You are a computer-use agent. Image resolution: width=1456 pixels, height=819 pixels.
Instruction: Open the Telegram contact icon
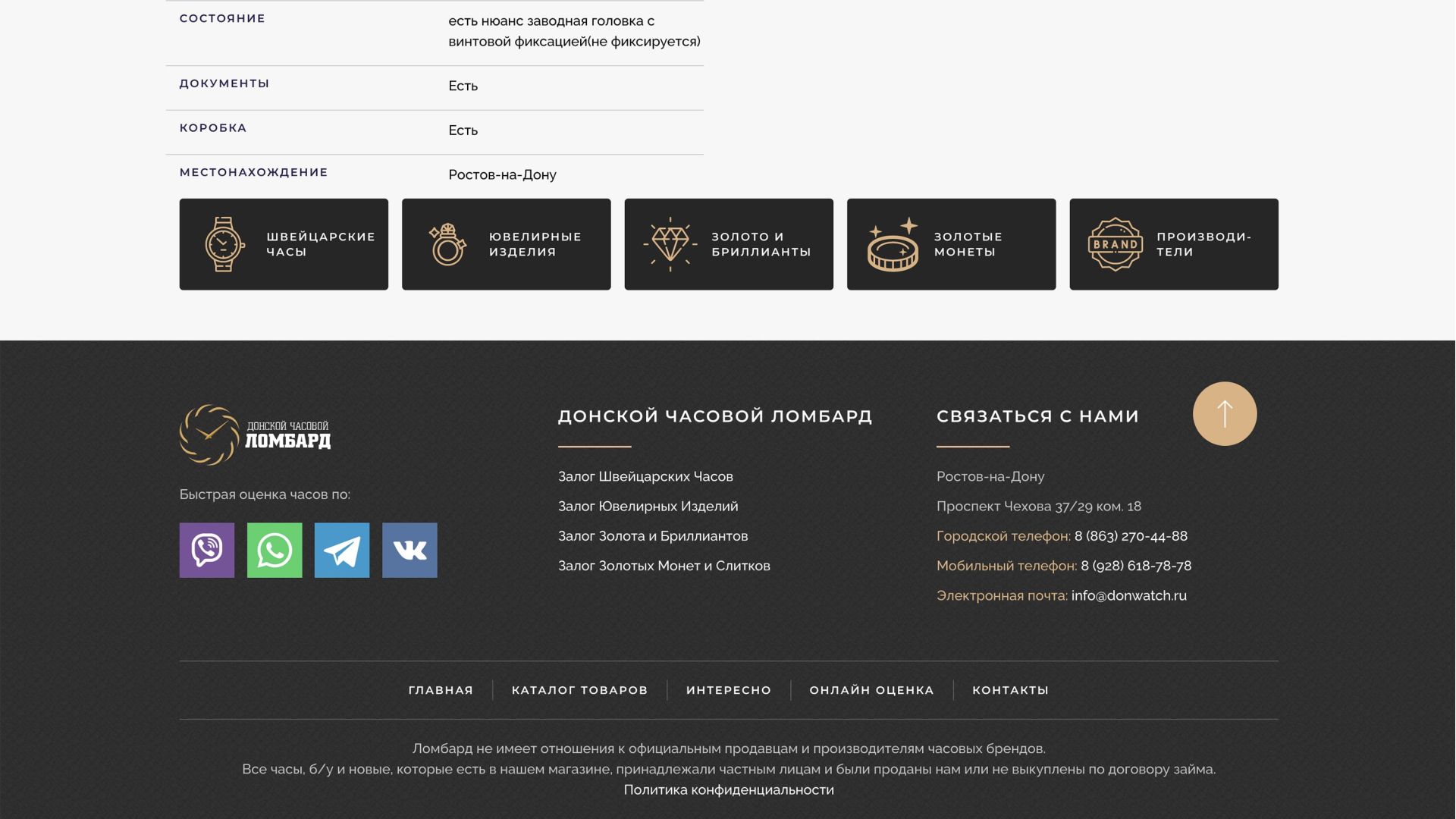(341, 550)
